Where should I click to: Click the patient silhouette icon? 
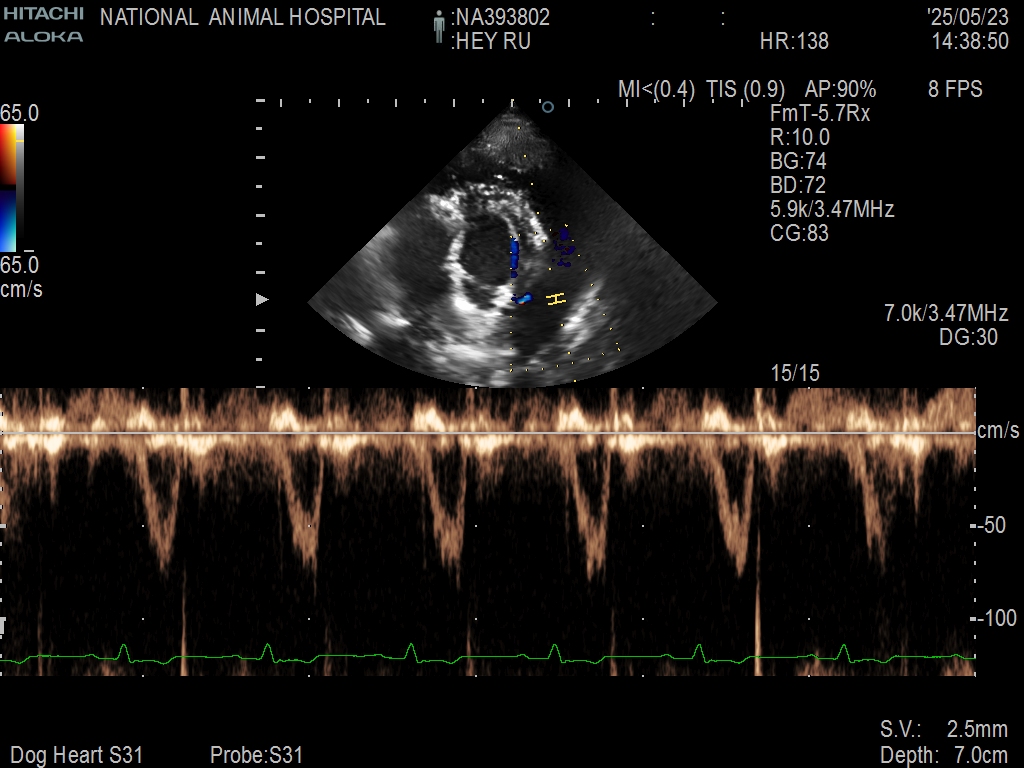pyautogui.click(x=438, y=27)
